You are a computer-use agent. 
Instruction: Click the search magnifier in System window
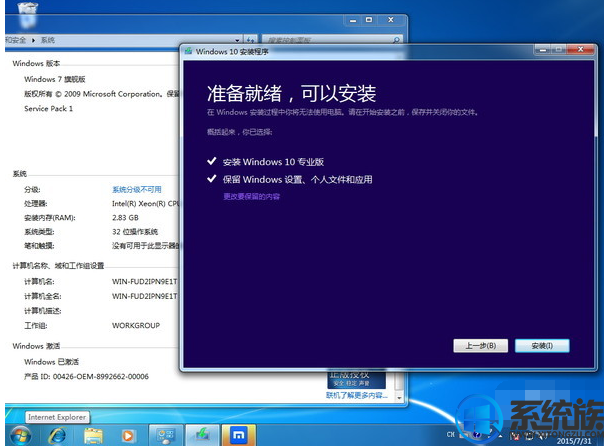pos(396,40)
